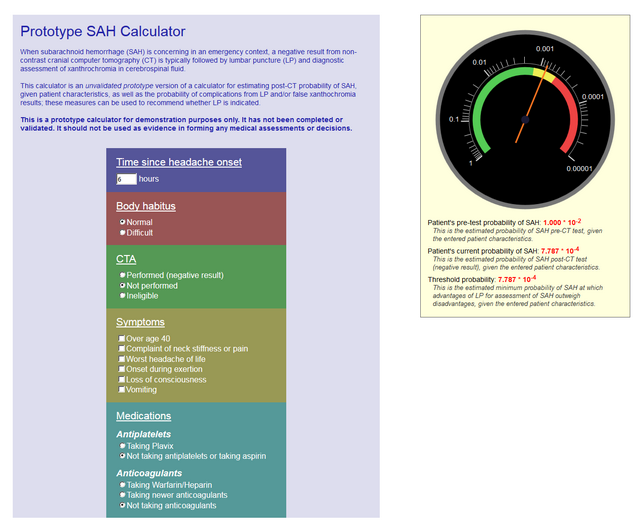This screenshot has width=644, height=525.
Task: Click the bold prototype disclaimer text
Action: coord(186,124)
